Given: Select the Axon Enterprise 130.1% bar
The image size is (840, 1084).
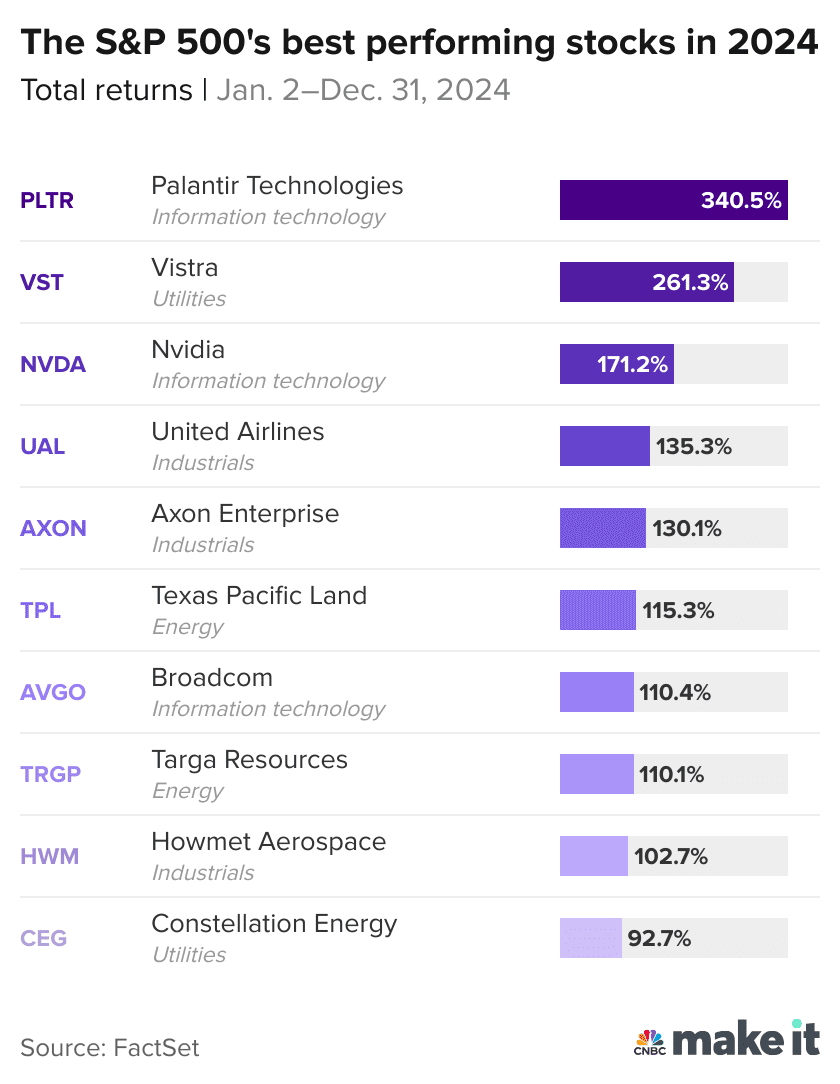Looking at the screenshot, I should 603,528.
